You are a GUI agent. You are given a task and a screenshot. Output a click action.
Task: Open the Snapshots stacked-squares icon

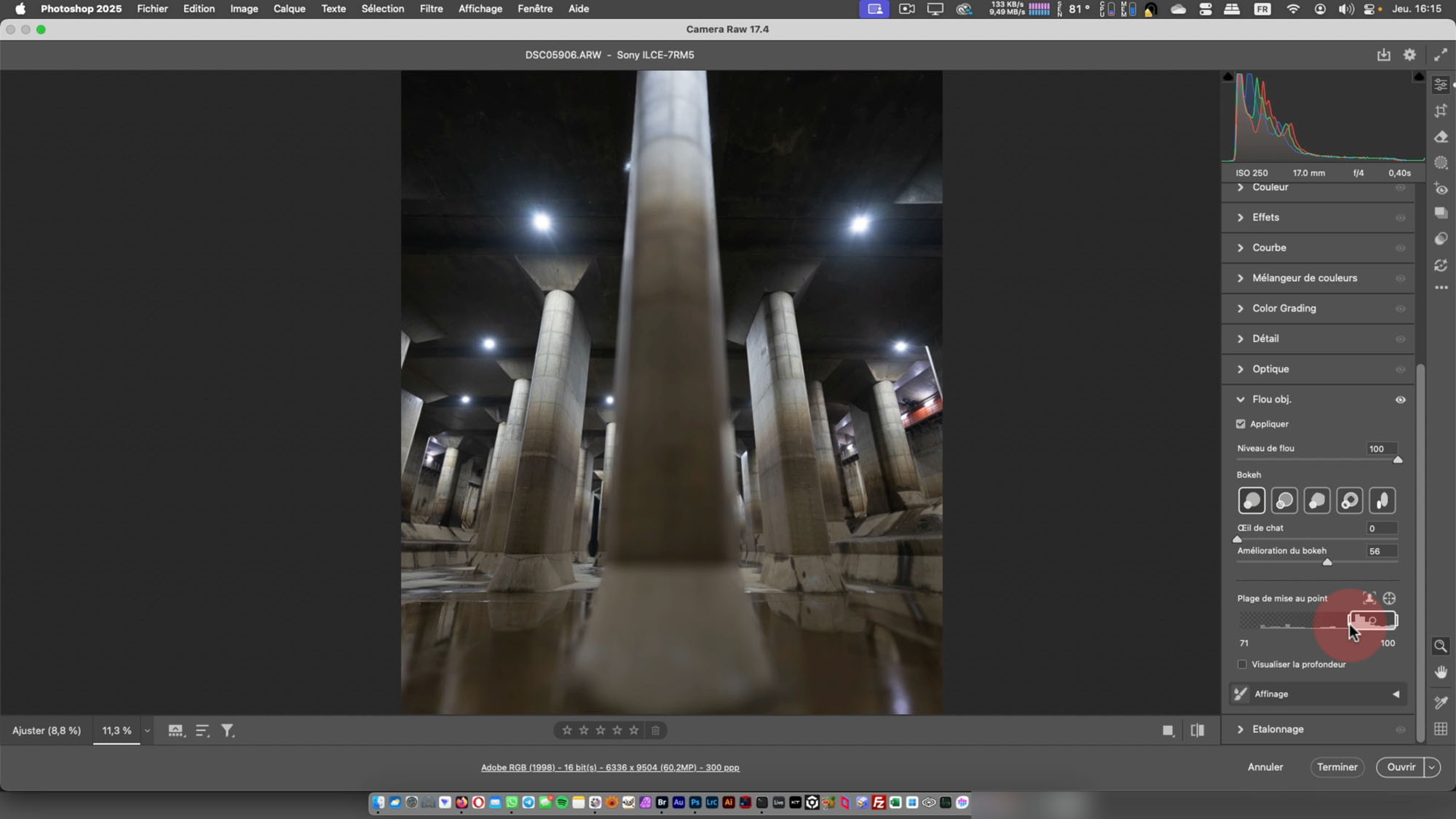tap(1441, 213)
